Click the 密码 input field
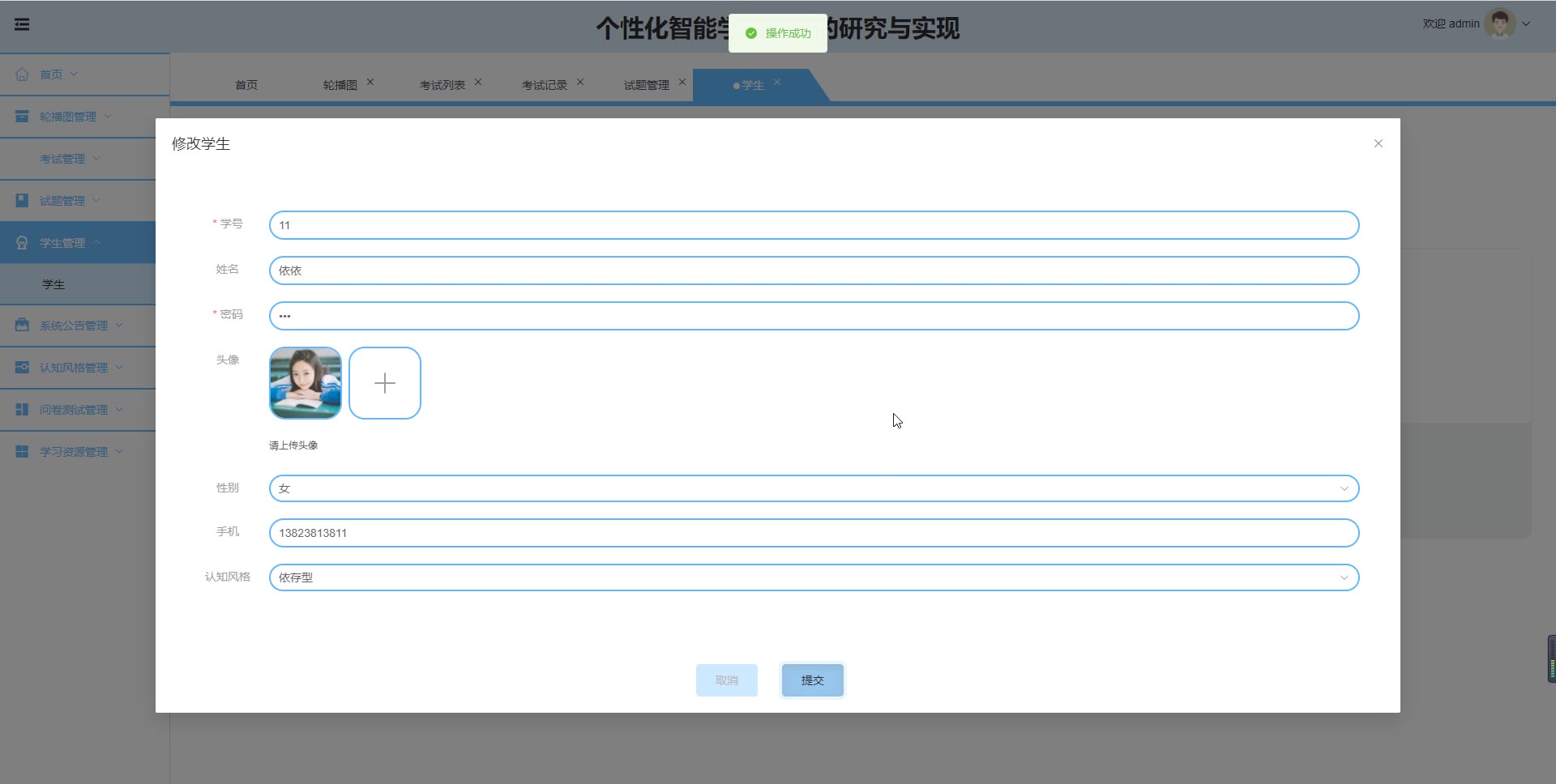This screenshot has height=784, width=1556. pyautogui.click(x=814, y=316)
